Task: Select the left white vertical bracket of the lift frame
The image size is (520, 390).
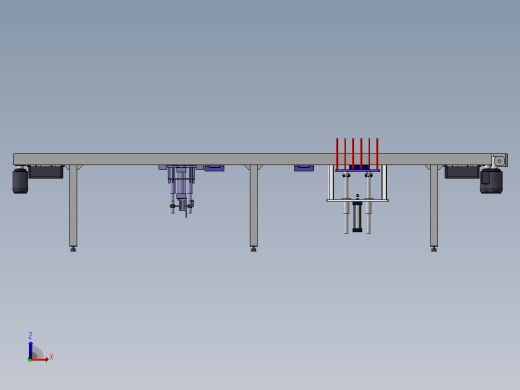Action: [331, 182]
